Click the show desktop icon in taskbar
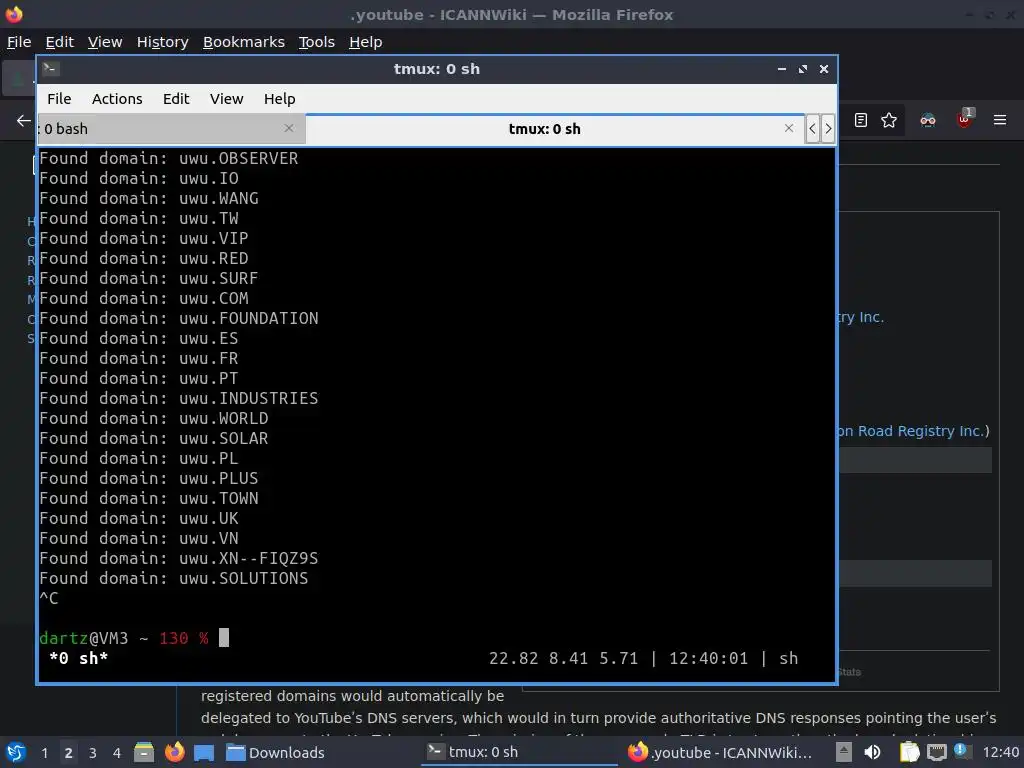The height and width of the screenshot is (768, 1024). pos(204,752)
